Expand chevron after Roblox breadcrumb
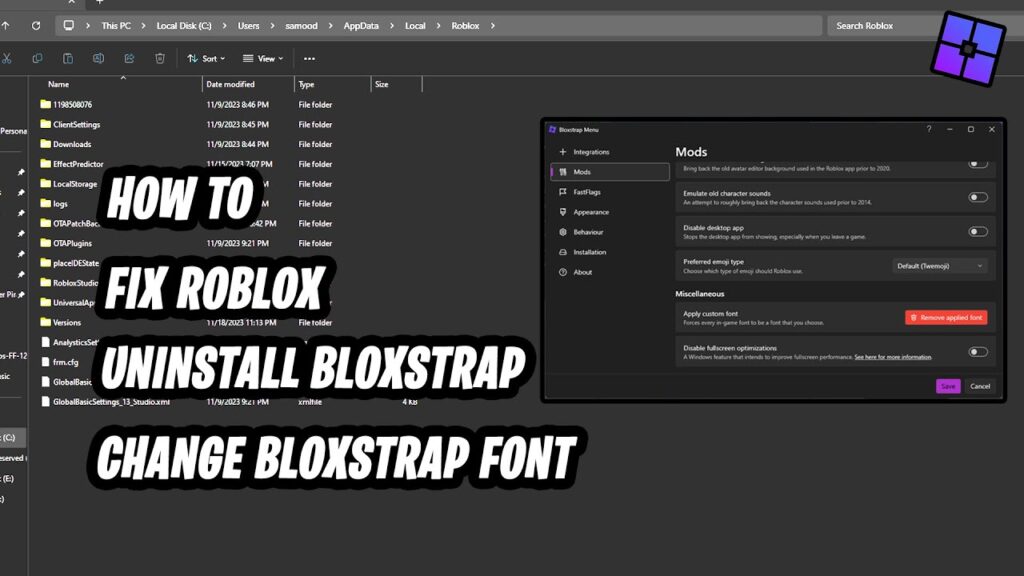This screenshot has height=576, width=1024. [492, 26]
